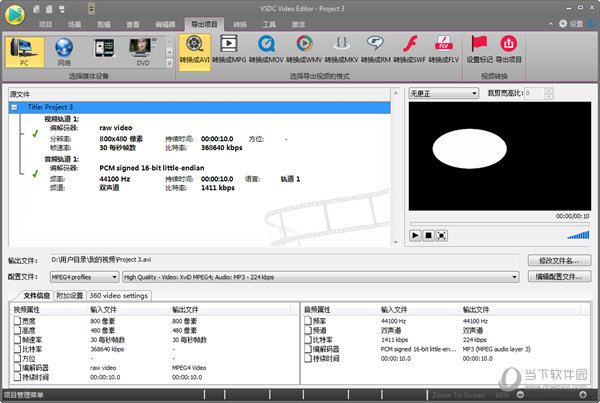The height and width of the screenshot is (403, 600).
Task: Open the MPEG4 profiles dropdown
Action: point(84,277)
